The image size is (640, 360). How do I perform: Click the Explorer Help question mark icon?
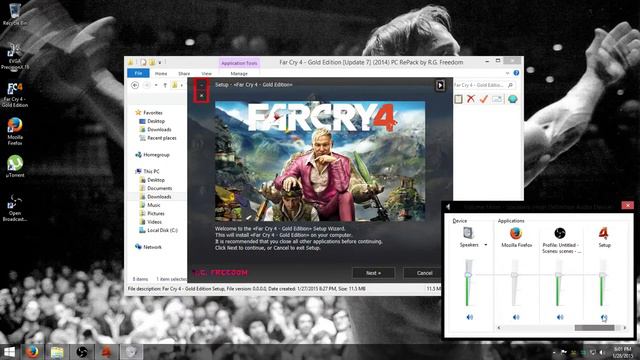tap(516, 73)
